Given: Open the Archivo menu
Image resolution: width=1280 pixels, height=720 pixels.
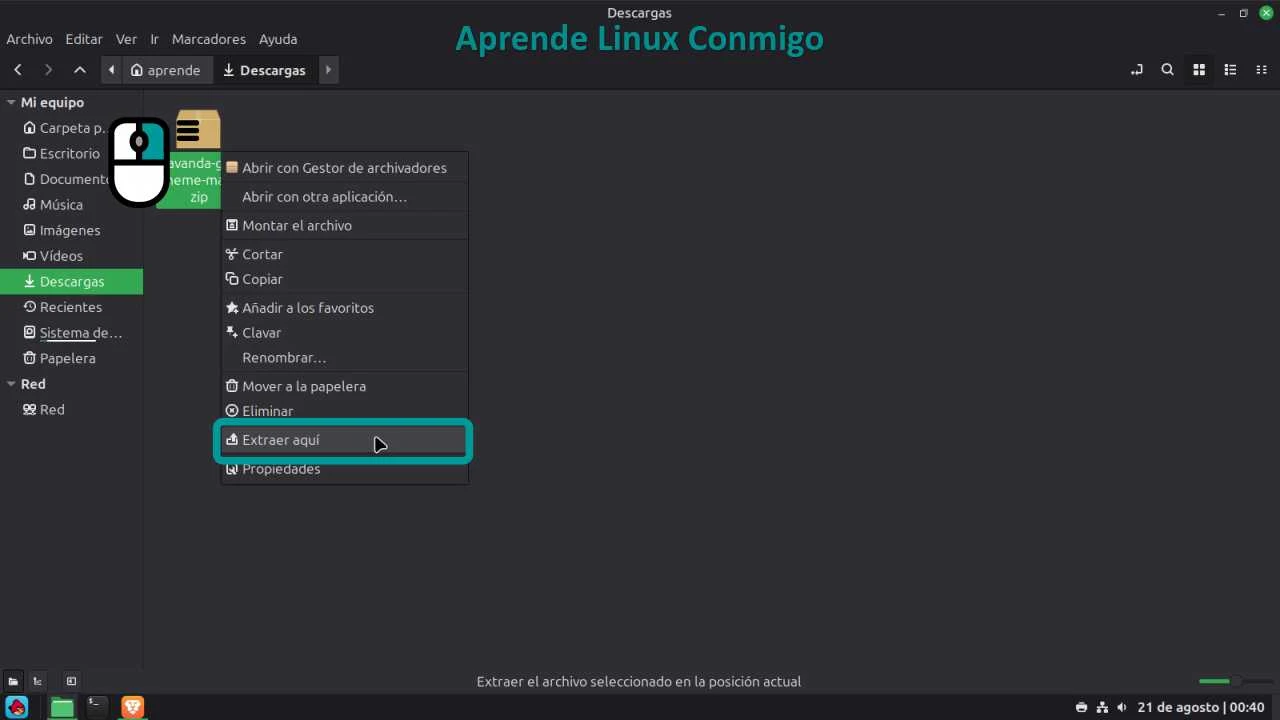Looking at the screenshot, I should (x=29, y=39).
